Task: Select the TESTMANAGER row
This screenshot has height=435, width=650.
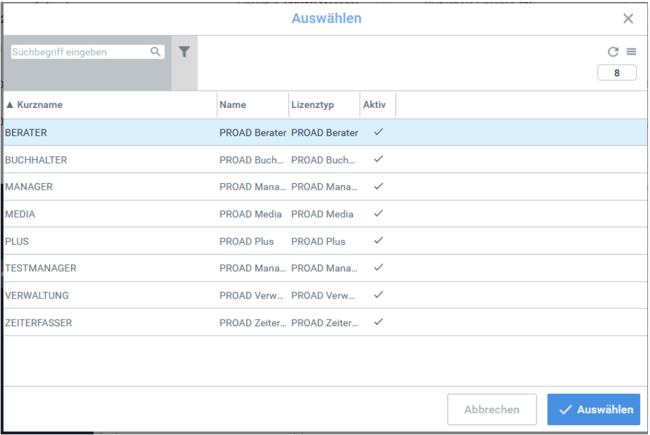Action: tap(41, 268)
